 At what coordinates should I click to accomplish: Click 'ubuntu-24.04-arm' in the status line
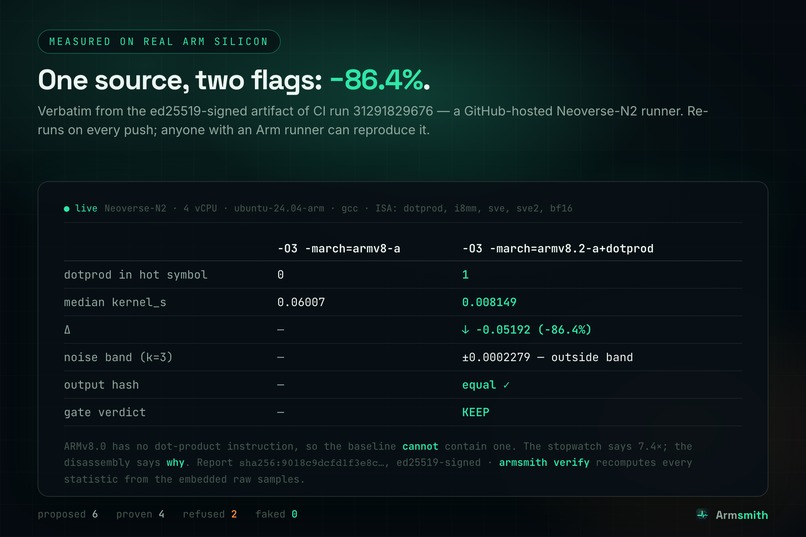tap(279, 208)
